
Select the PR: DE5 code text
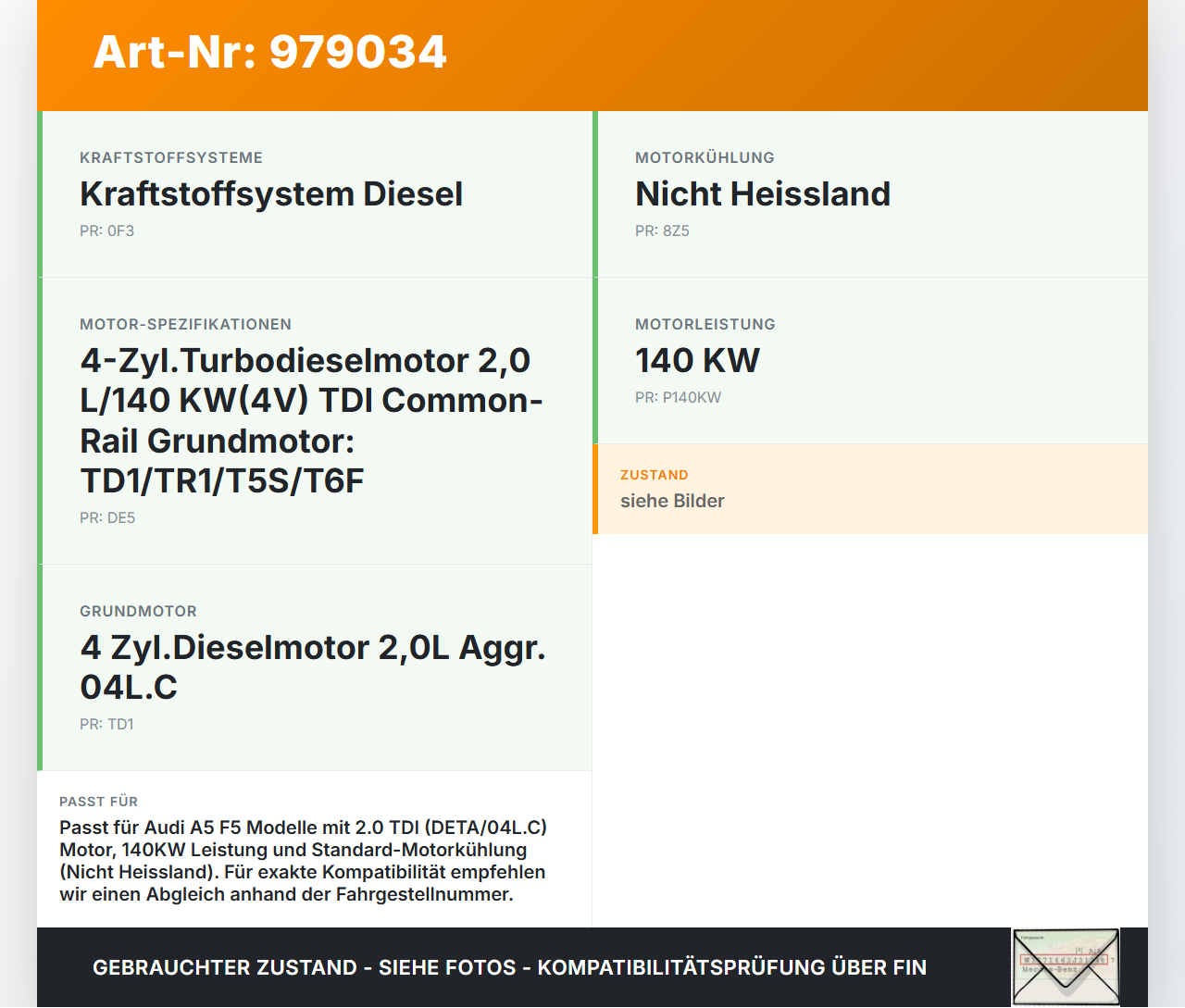107,518
